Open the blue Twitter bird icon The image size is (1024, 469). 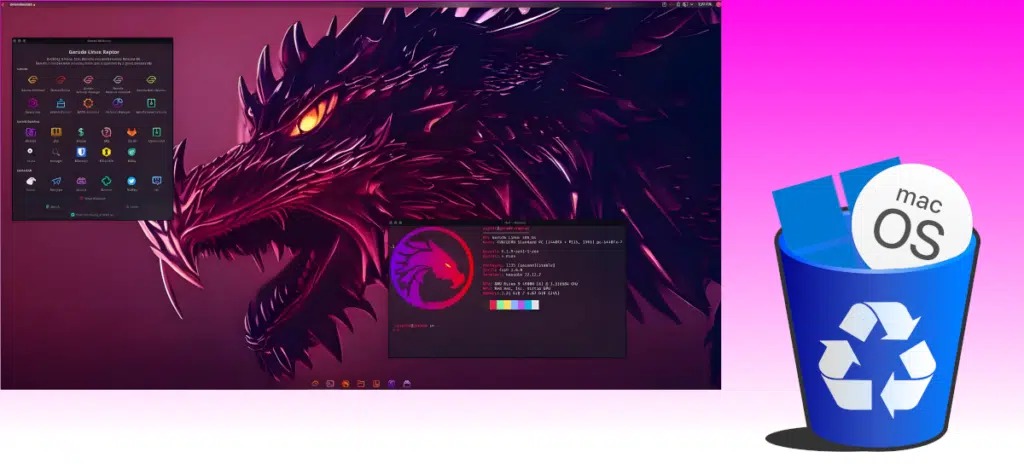[x=131, y=181]
